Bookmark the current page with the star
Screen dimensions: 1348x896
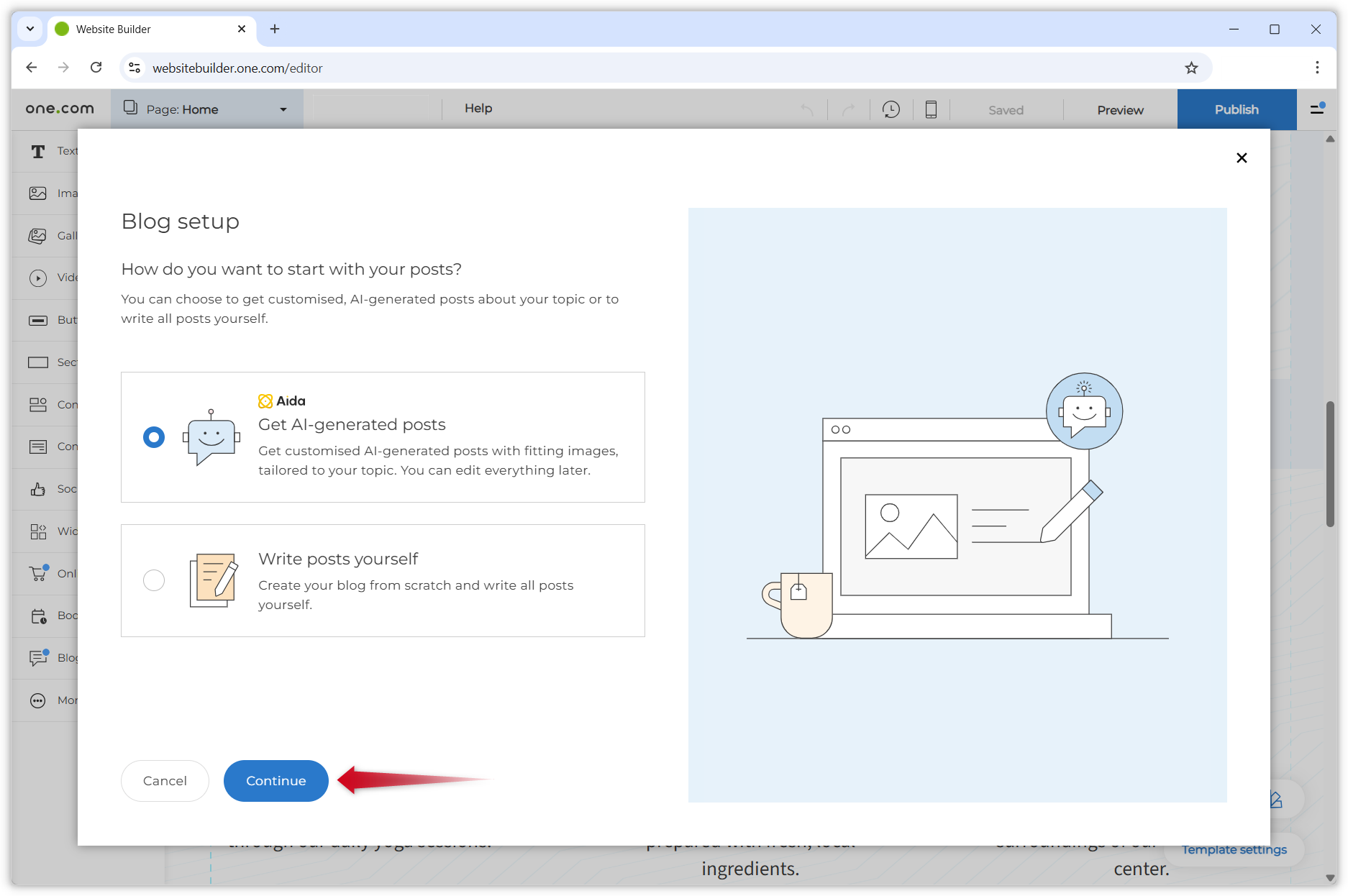pyautogui.click(x=1191, y=67)
